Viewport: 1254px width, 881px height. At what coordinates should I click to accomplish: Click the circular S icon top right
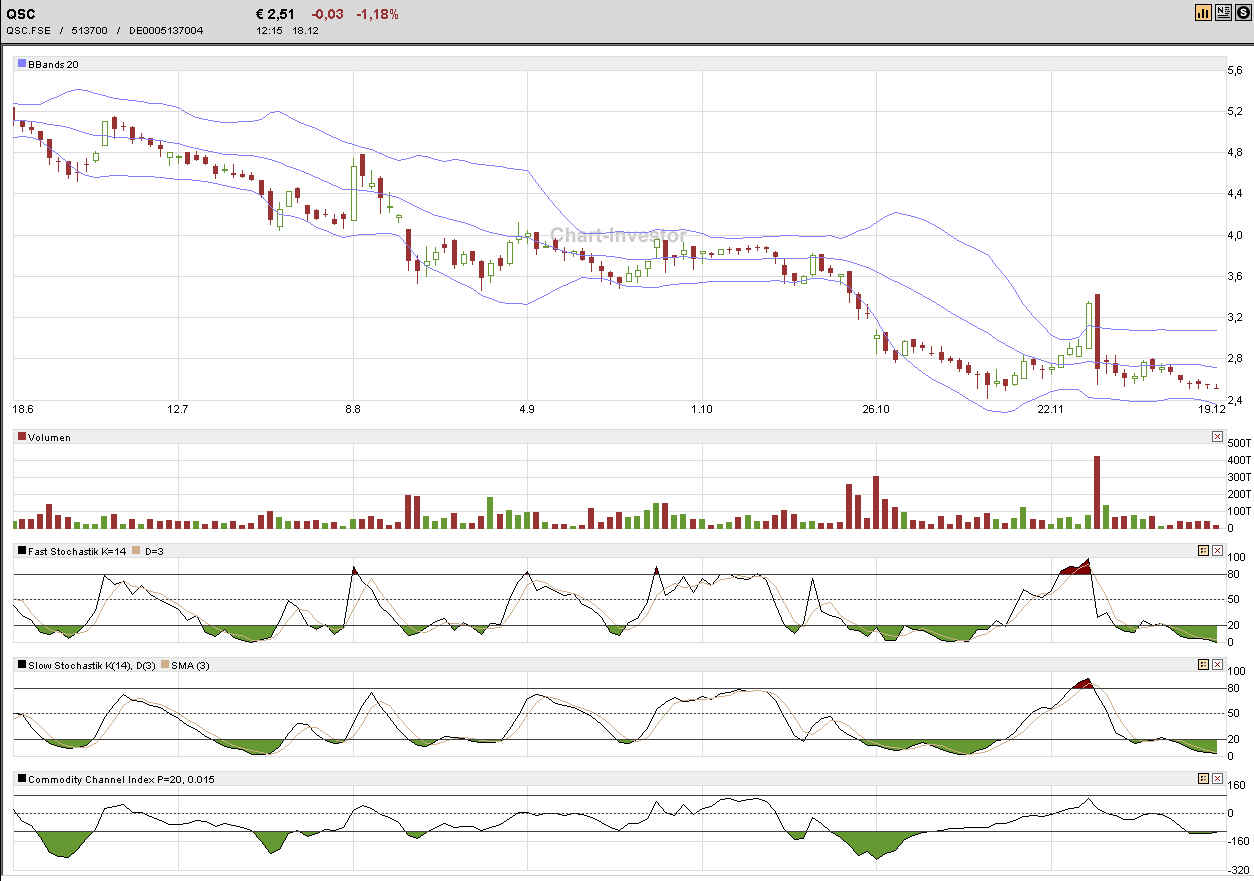[x=1242, y=12]
